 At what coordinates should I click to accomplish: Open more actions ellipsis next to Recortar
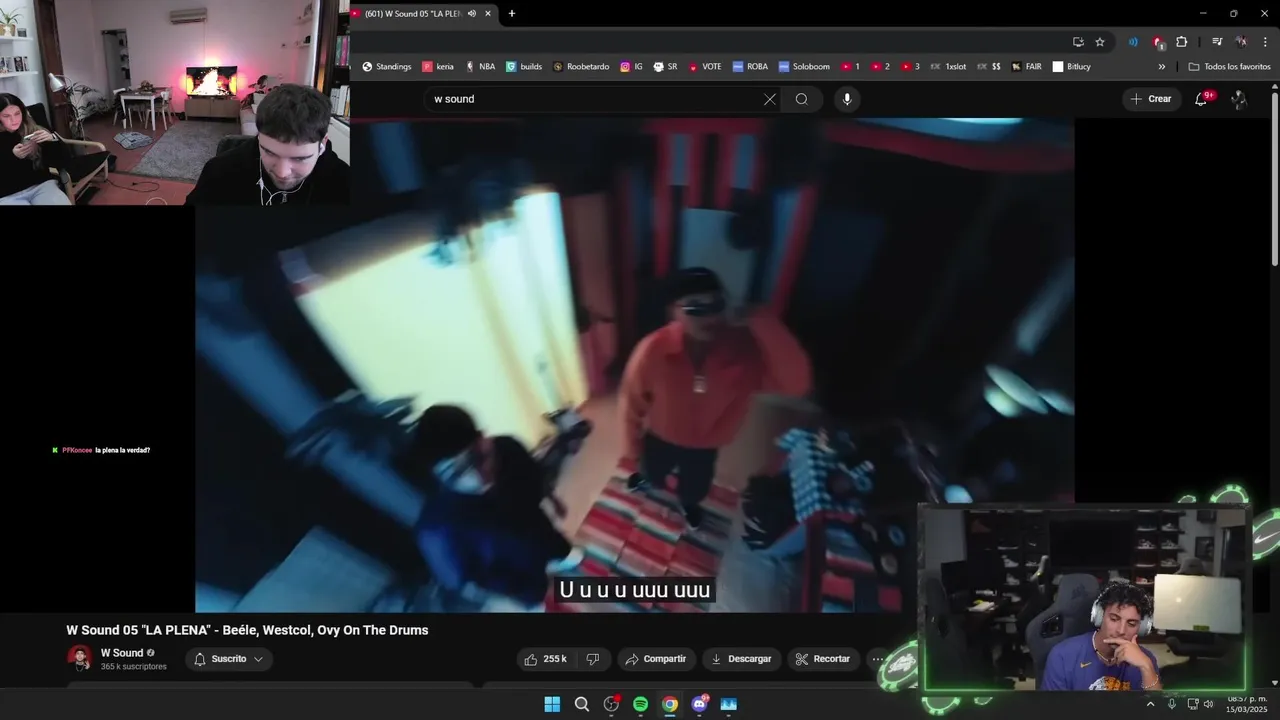tap(877, 659)
